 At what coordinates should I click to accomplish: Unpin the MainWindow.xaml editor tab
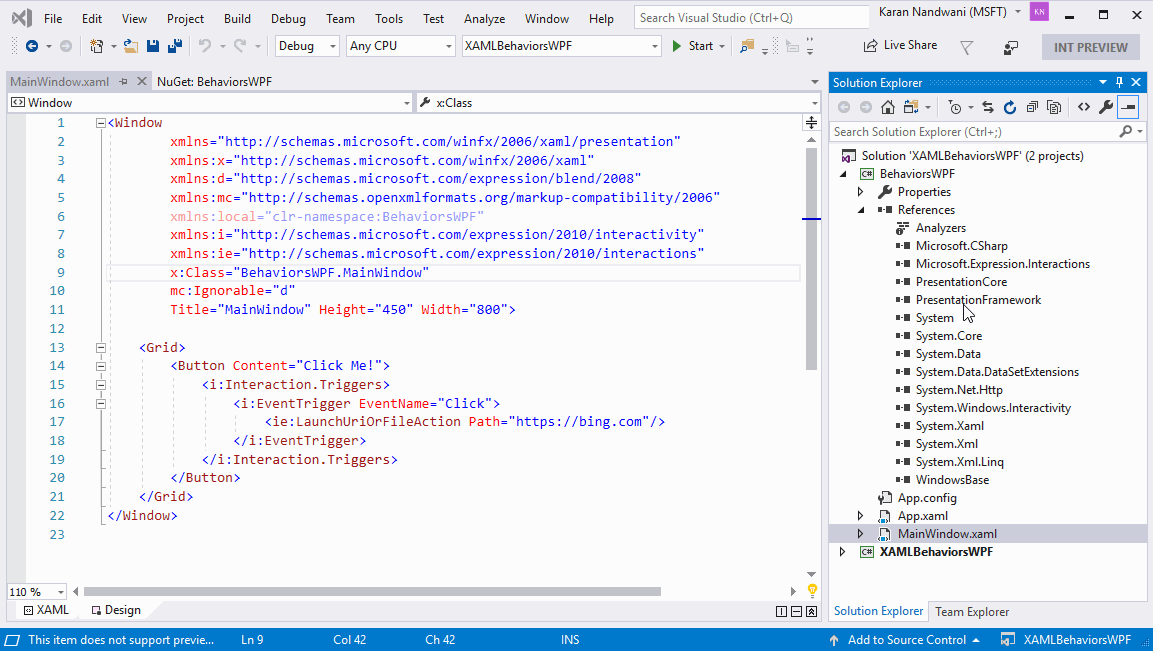click(x=125, y=81)
